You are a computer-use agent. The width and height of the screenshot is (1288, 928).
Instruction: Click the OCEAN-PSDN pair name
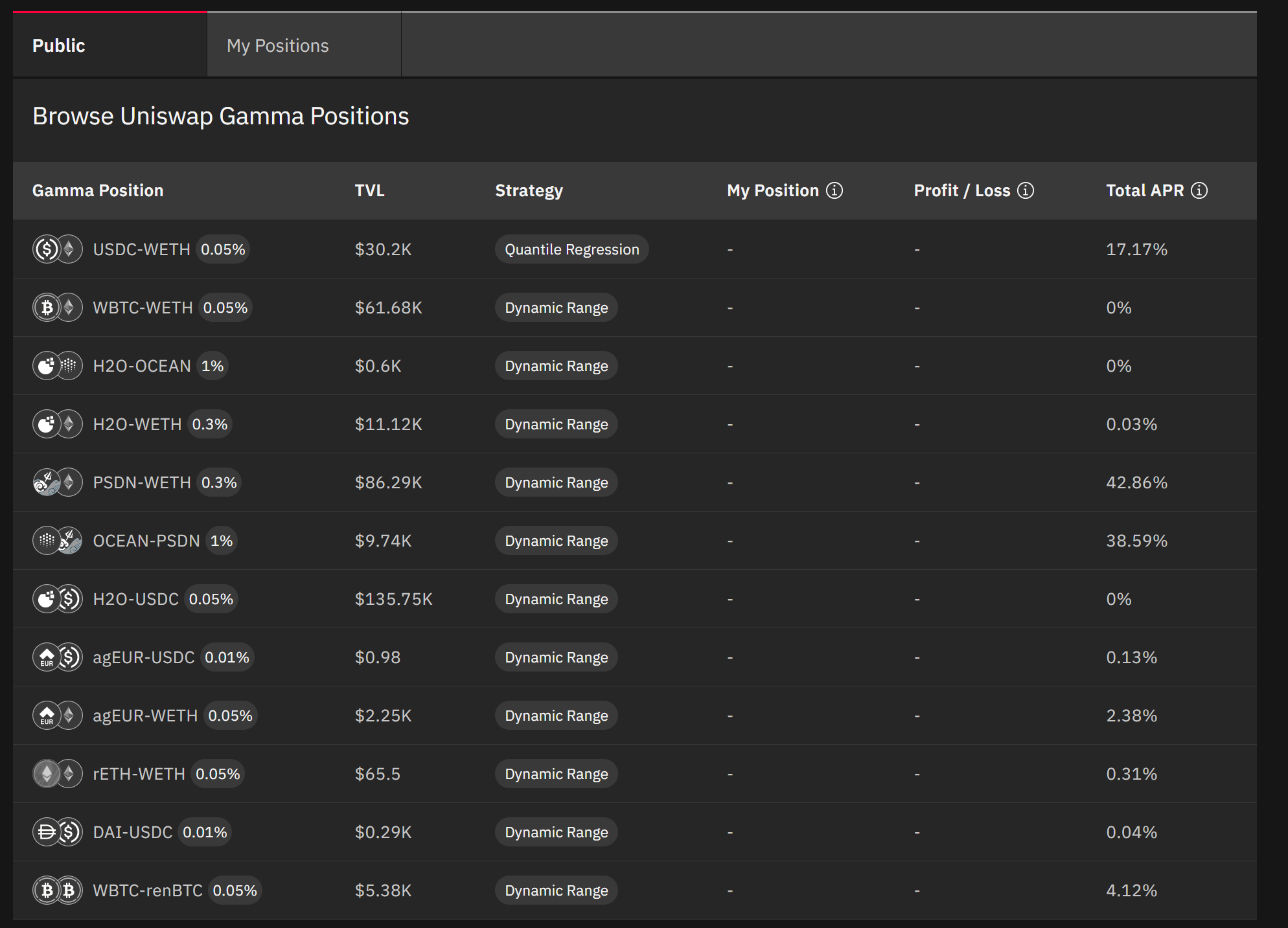coord(146,541)
